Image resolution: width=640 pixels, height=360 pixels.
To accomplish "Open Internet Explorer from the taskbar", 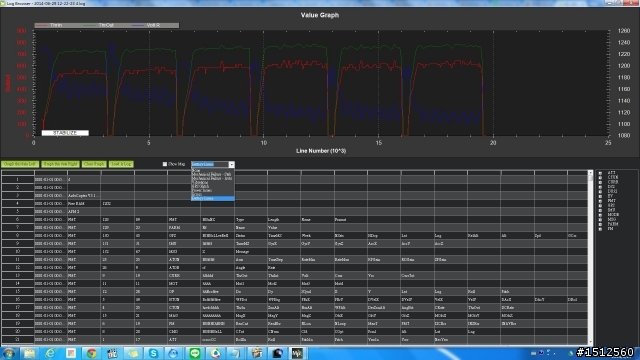I will tap(50, 353).
